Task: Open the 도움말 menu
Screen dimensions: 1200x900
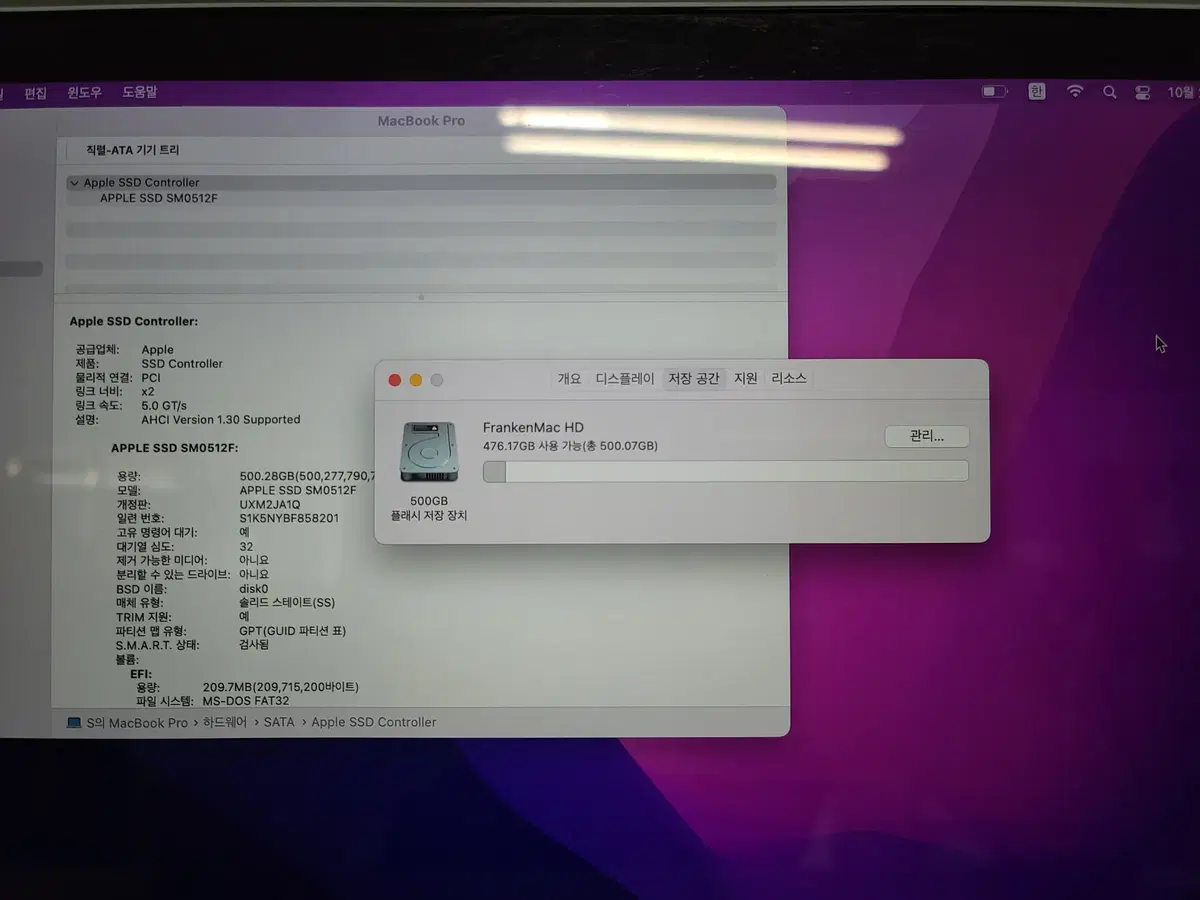Action: tap(139, 92)
